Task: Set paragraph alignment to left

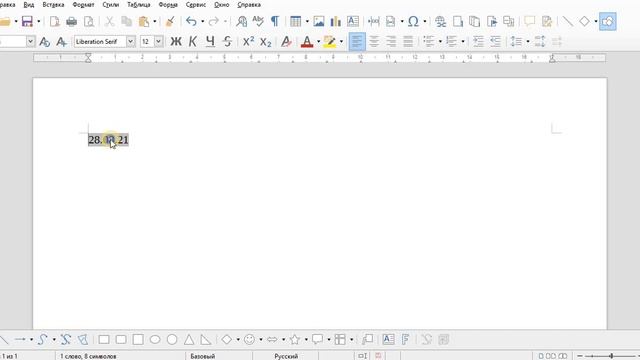Action: tap(357, 41)
